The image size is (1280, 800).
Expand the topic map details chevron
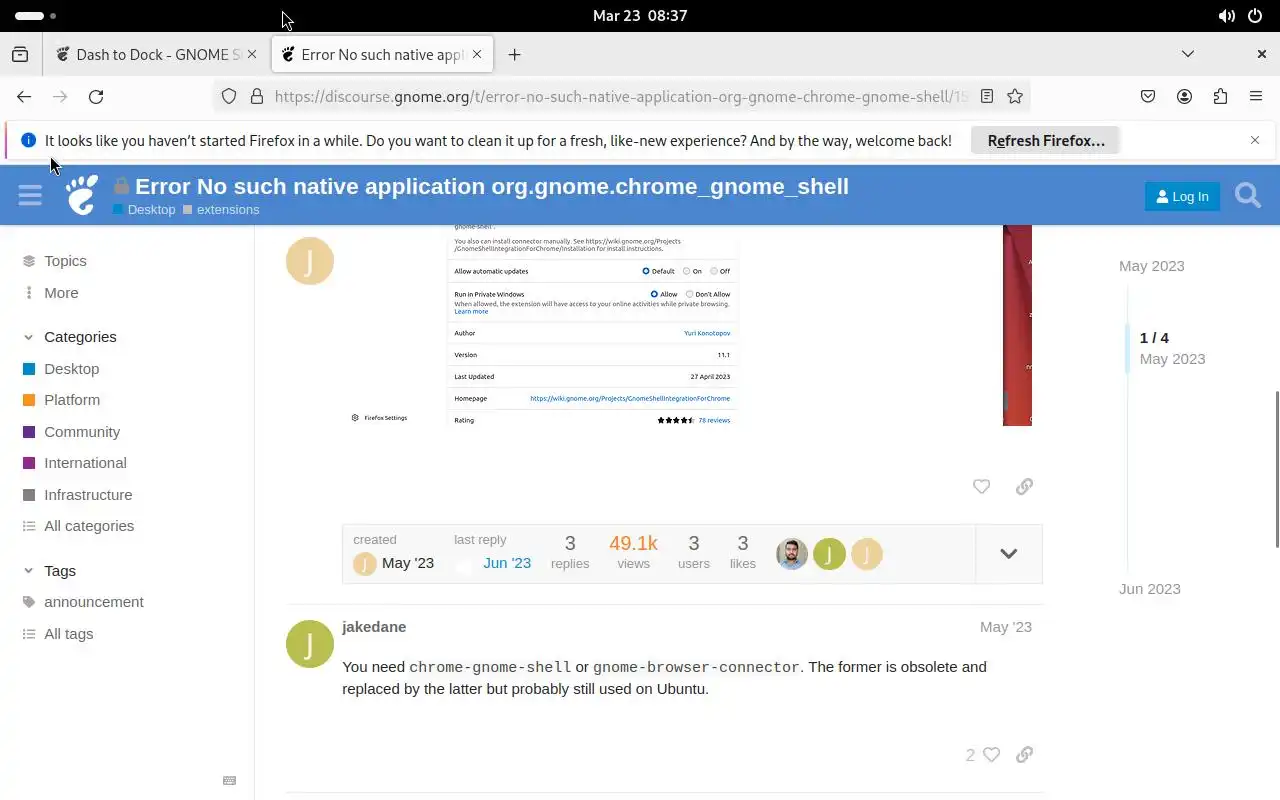pos(1008,553)
